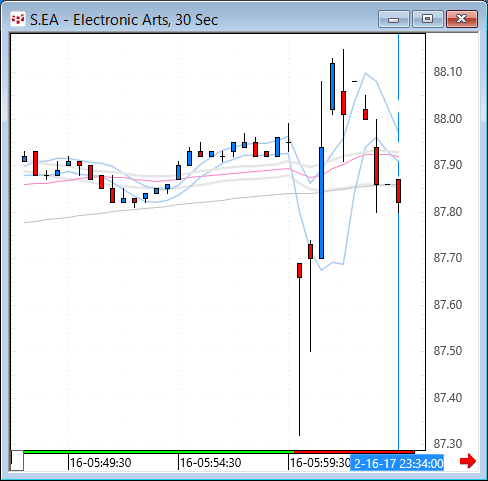Click the green session bar above the time axis
Screen dimensions: 488x481
point(159,452)
